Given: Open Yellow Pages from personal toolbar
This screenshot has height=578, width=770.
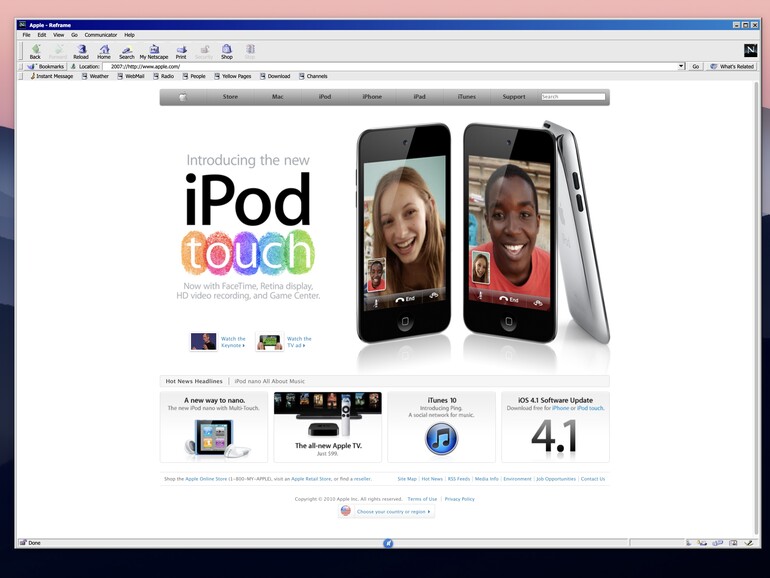Looking at the screenshot, I should 233,76.
